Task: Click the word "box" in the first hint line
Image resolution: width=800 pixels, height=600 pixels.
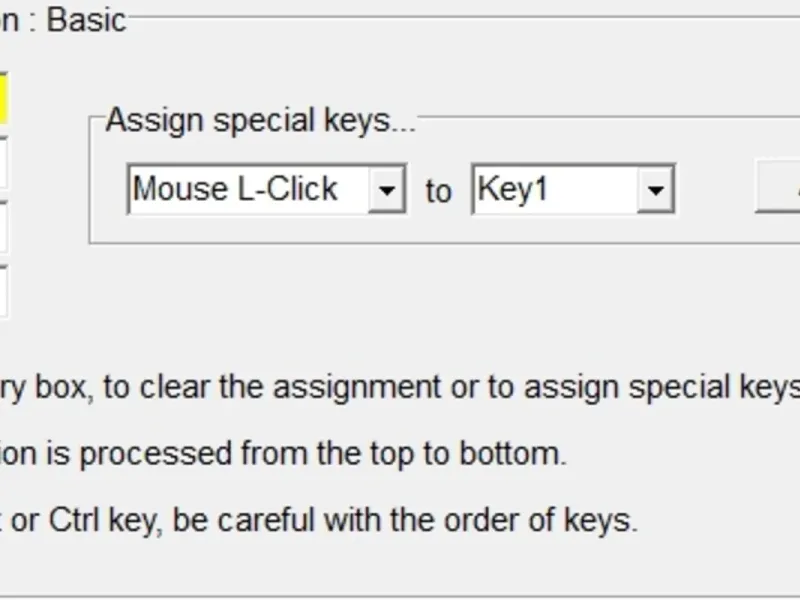Action: coord(61,388)
